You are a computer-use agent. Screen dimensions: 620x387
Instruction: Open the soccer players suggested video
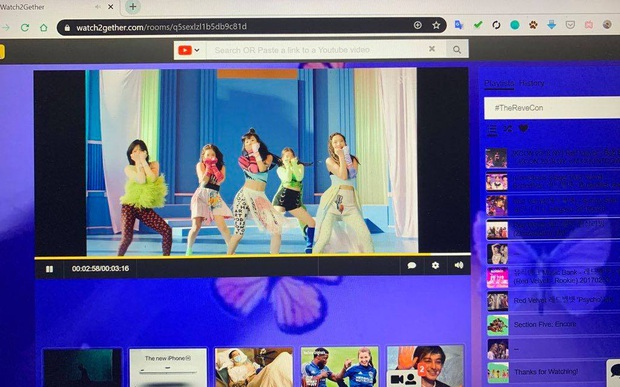(340, 367)
